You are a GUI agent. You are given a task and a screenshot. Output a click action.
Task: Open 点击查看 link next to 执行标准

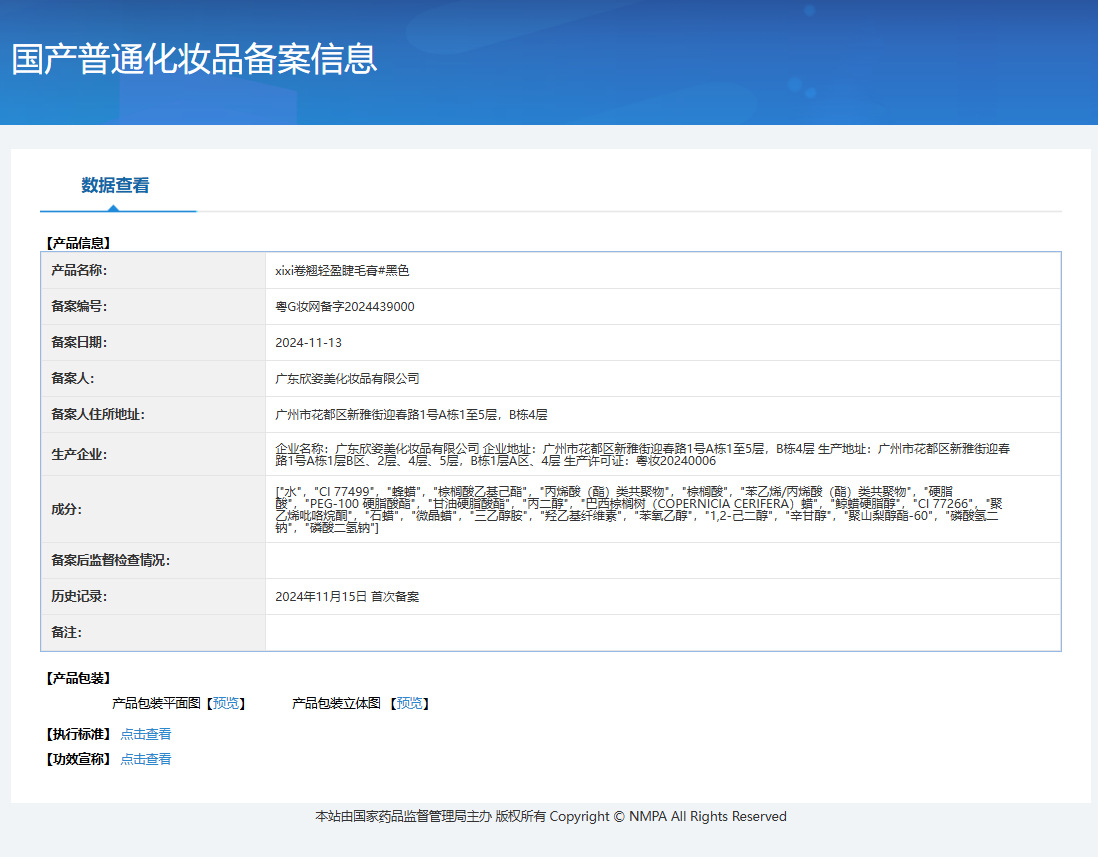tap(146, 734)
